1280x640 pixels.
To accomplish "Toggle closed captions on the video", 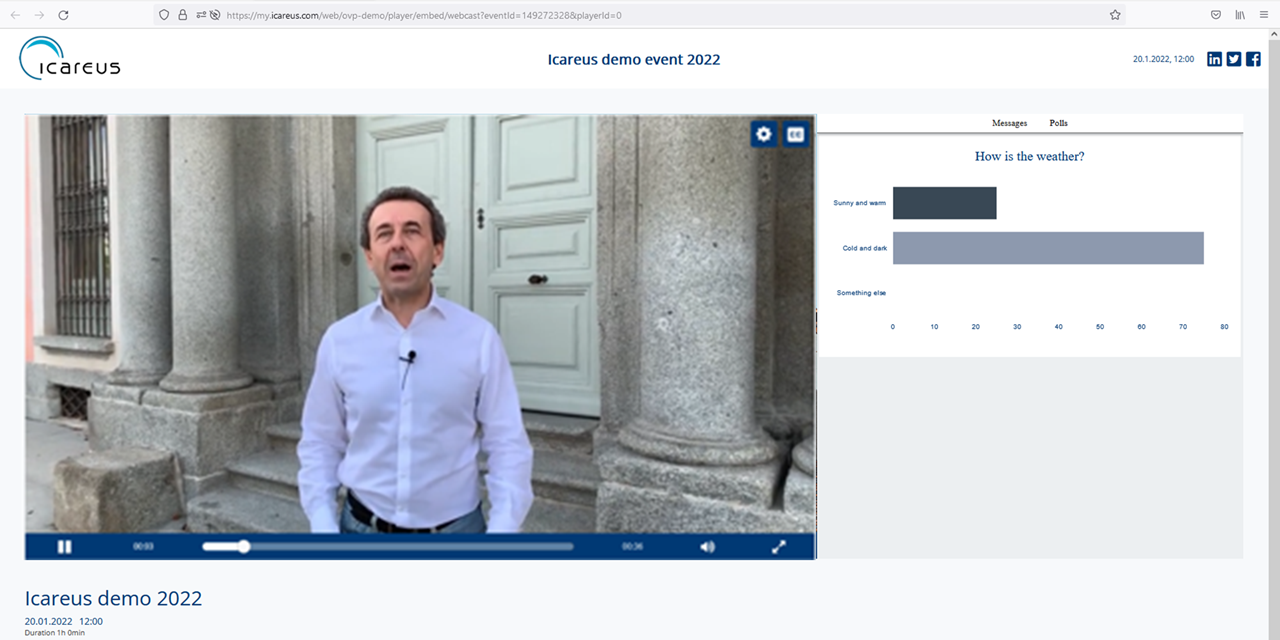I will (x=795, y=134).
